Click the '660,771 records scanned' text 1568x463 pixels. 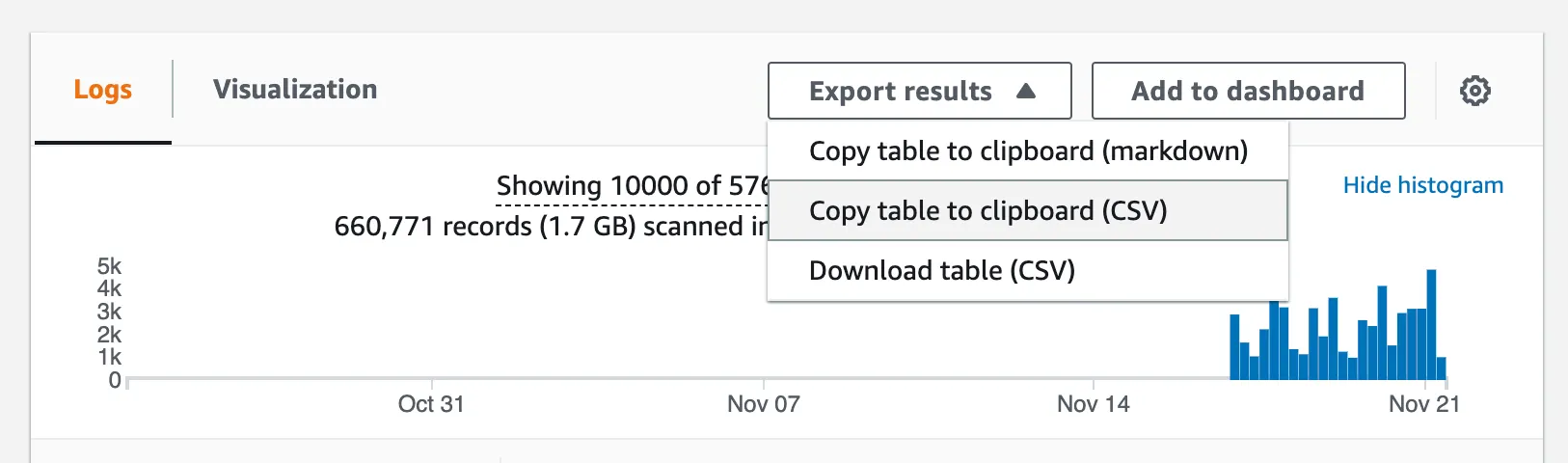[550, 227]
